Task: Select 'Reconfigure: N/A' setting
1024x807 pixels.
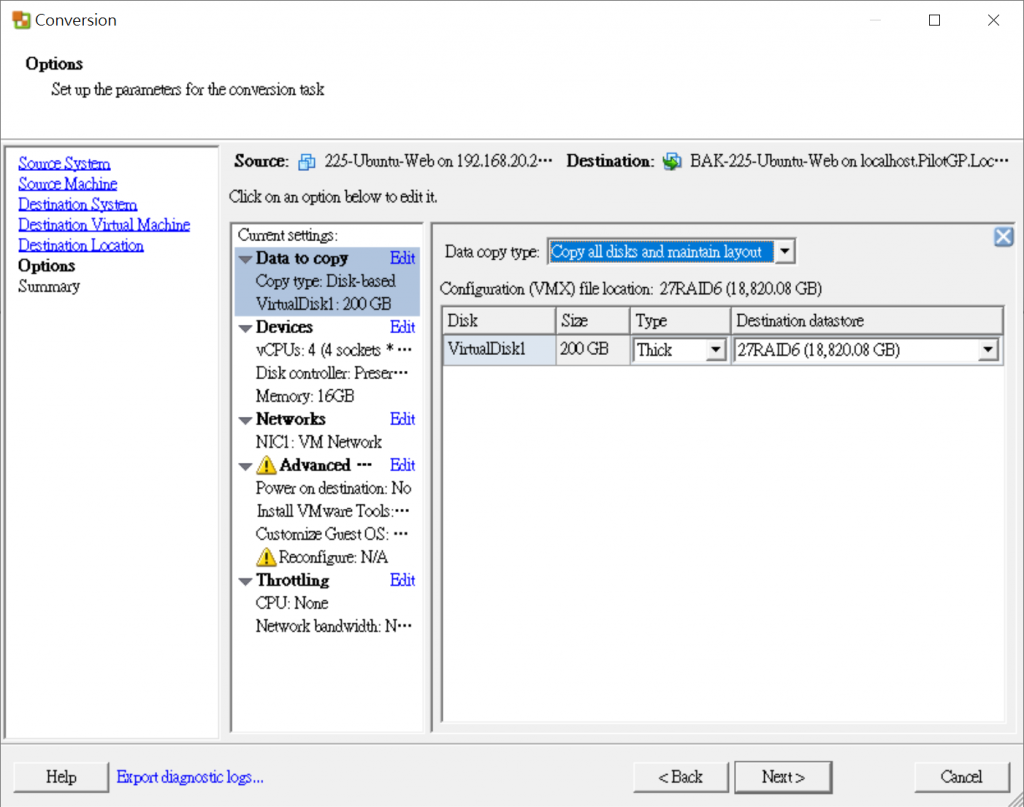Action: (333, 557)
